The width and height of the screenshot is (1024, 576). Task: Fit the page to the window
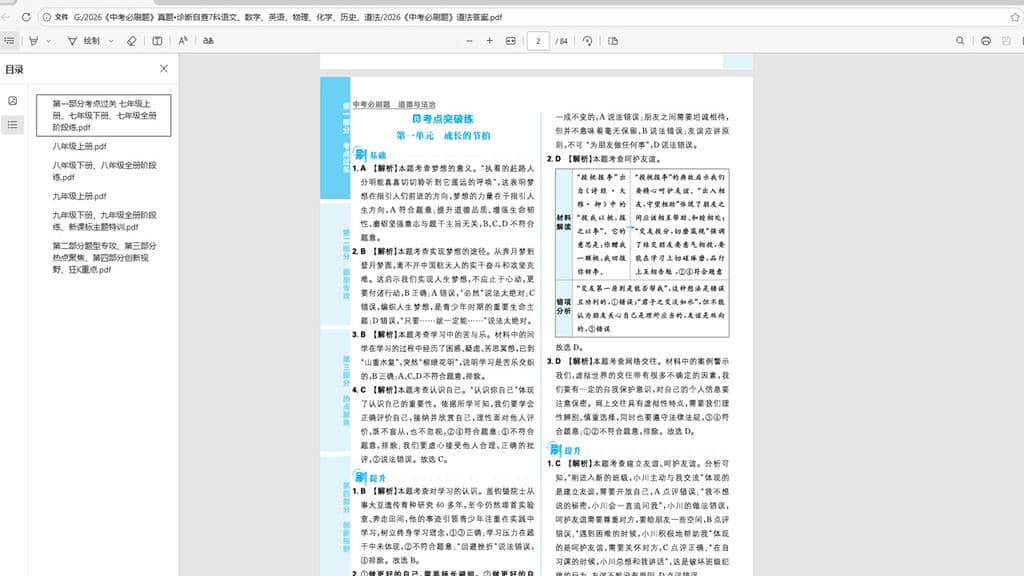click(x=511, y=42)
